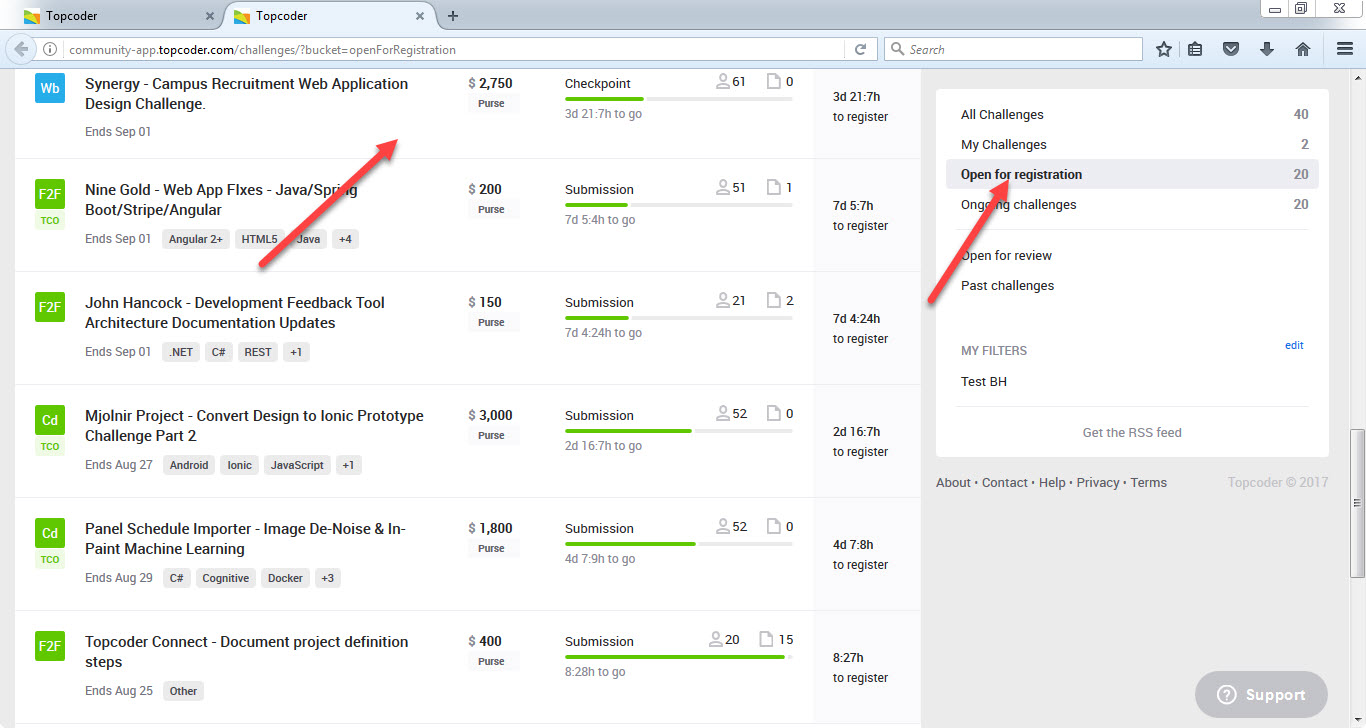Click Synergy Checkpoint progress bar

tap(679, 99)
